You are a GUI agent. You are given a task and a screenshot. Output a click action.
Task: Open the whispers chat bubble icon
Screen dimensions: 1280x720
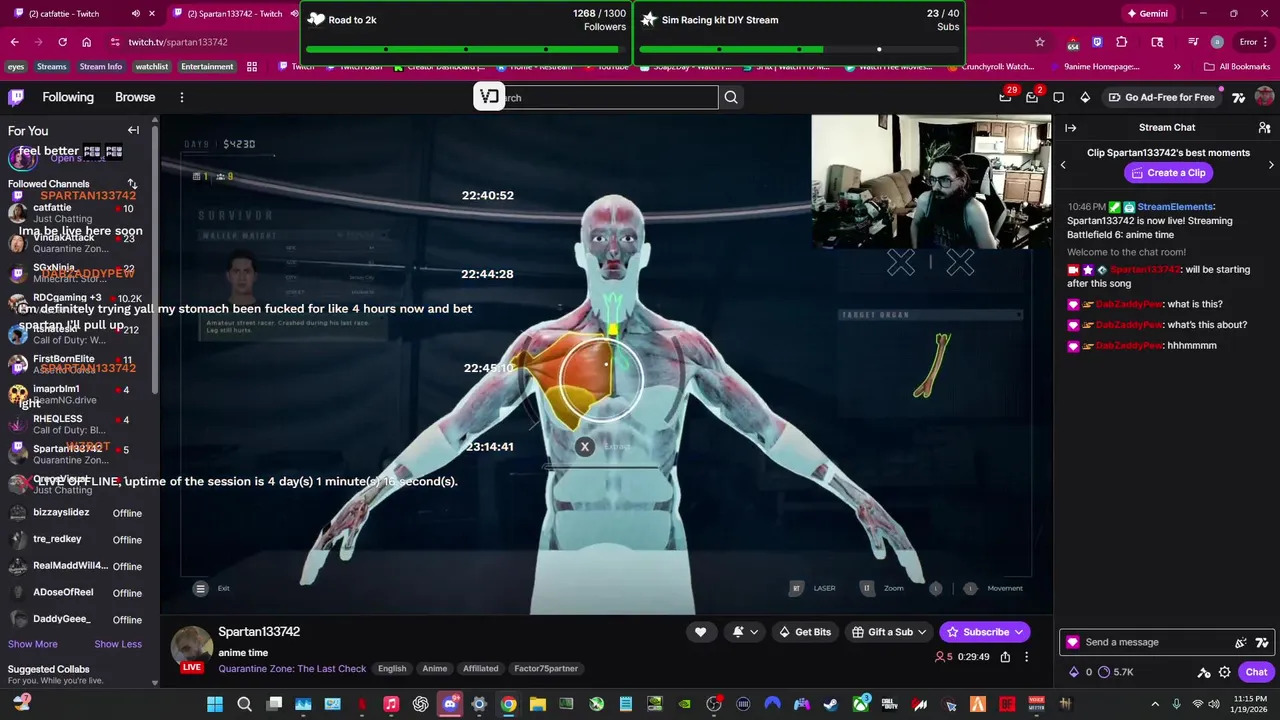point(1059,97)
